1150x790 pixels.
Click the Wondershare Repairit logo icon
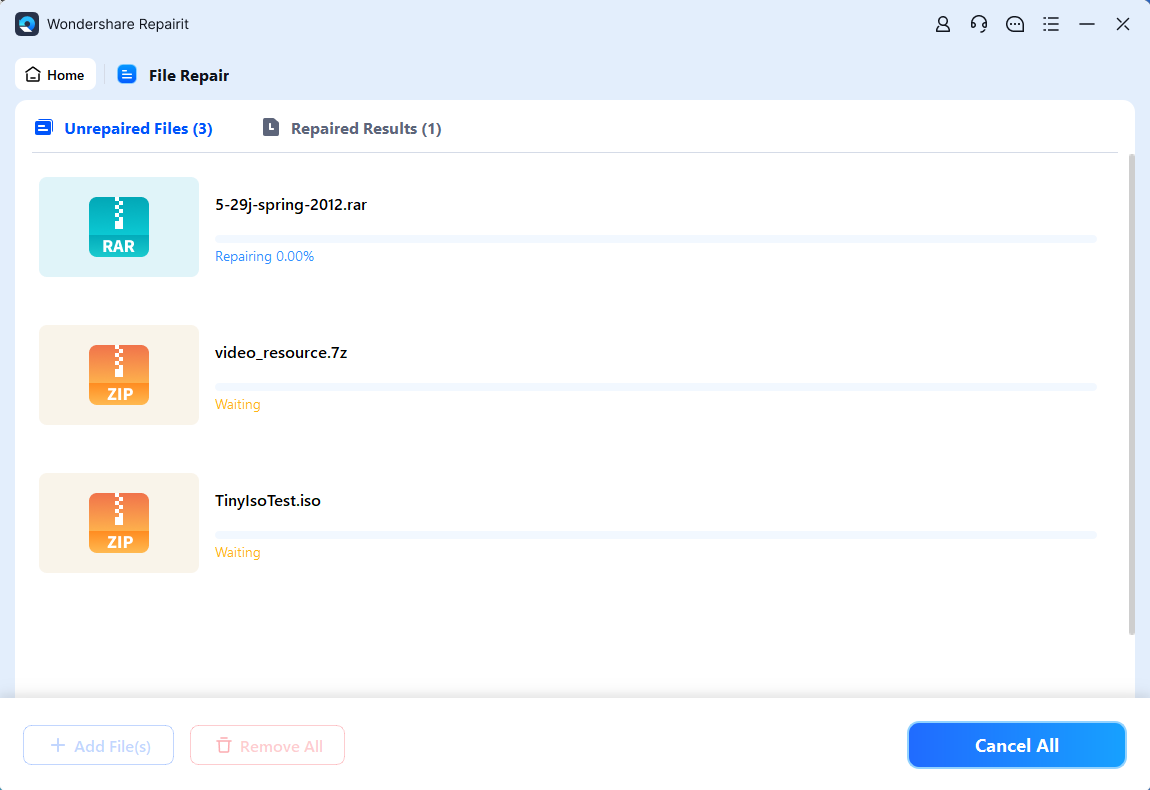click(27, 24)
